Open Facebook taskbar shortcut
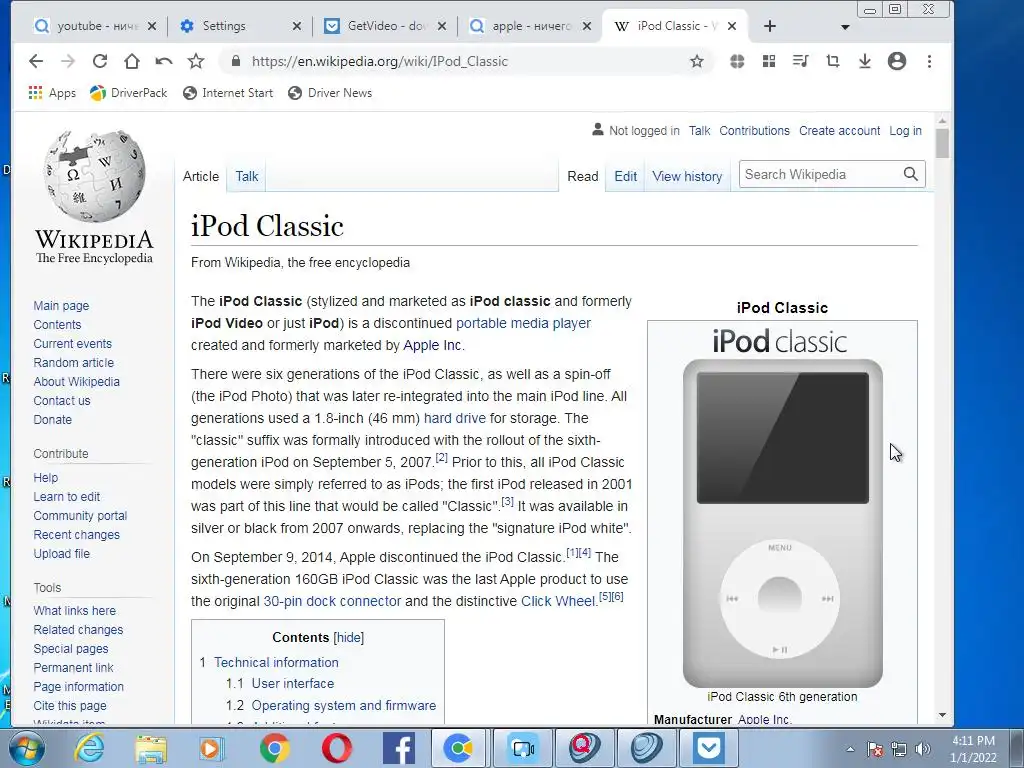1024x768 pixels. 398,748
